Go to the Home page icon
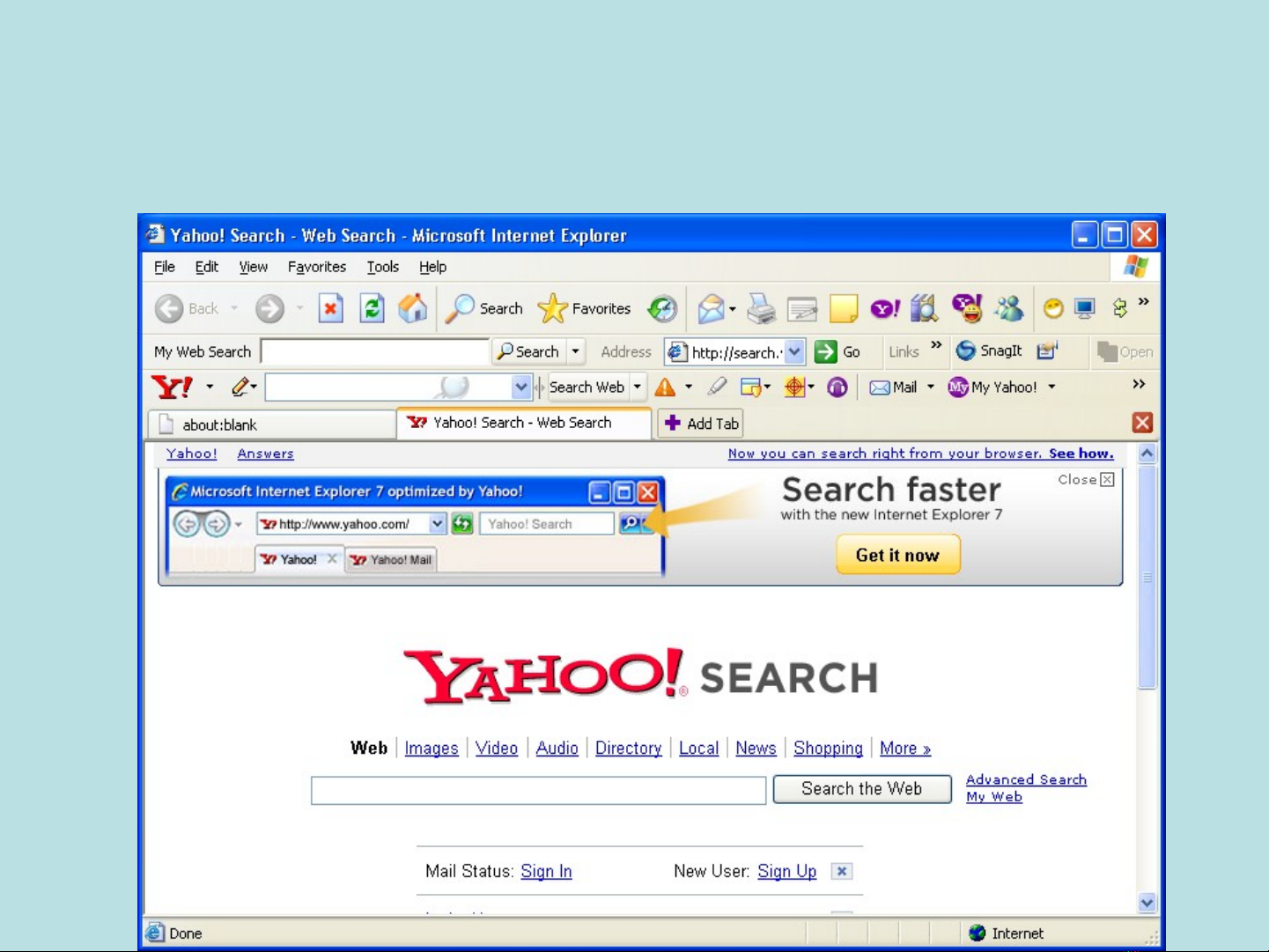Image resolution: width=1269 pixels, height=952 pixels. (x=412, y=308)
